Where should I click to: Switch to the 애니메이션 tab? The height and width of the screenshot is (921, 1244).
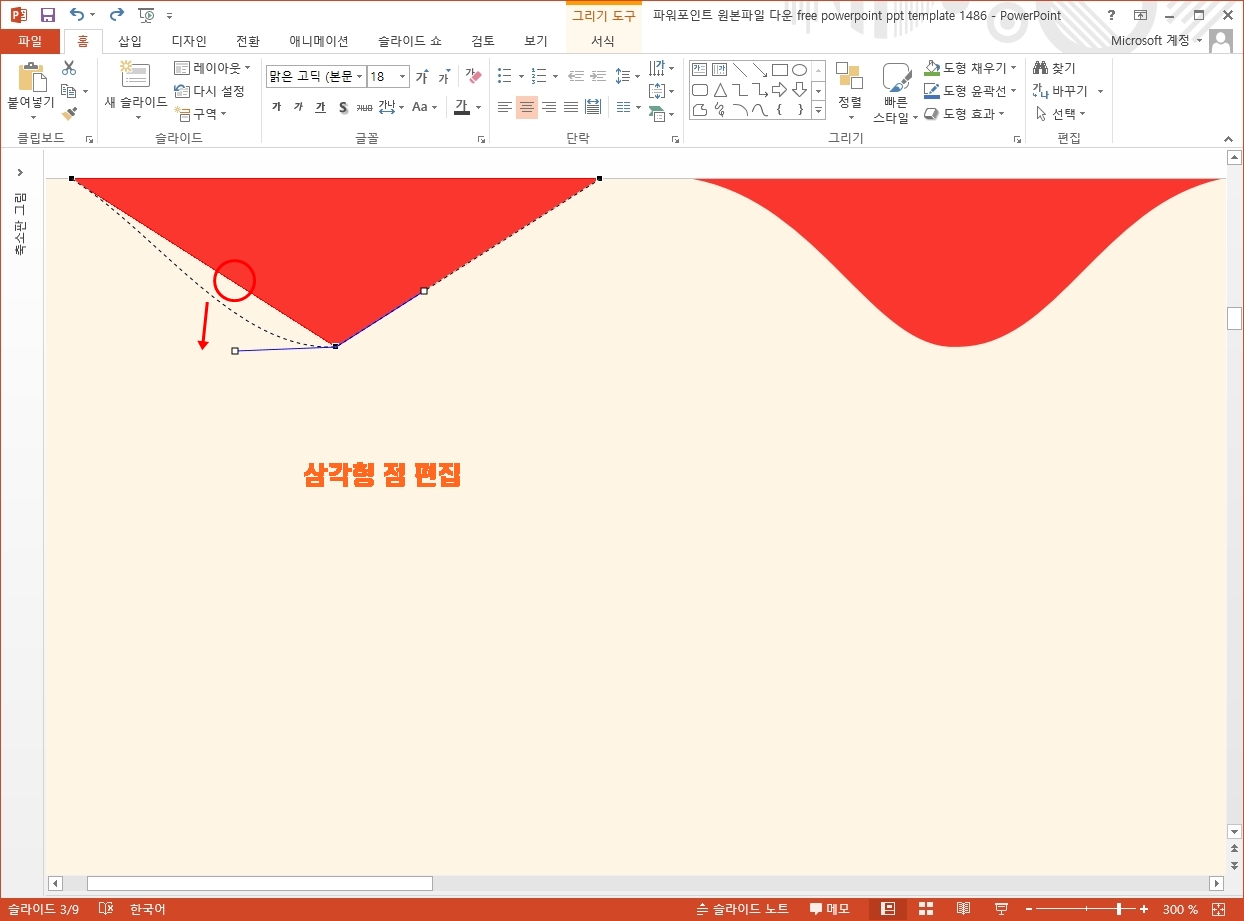tap(319, 41)
